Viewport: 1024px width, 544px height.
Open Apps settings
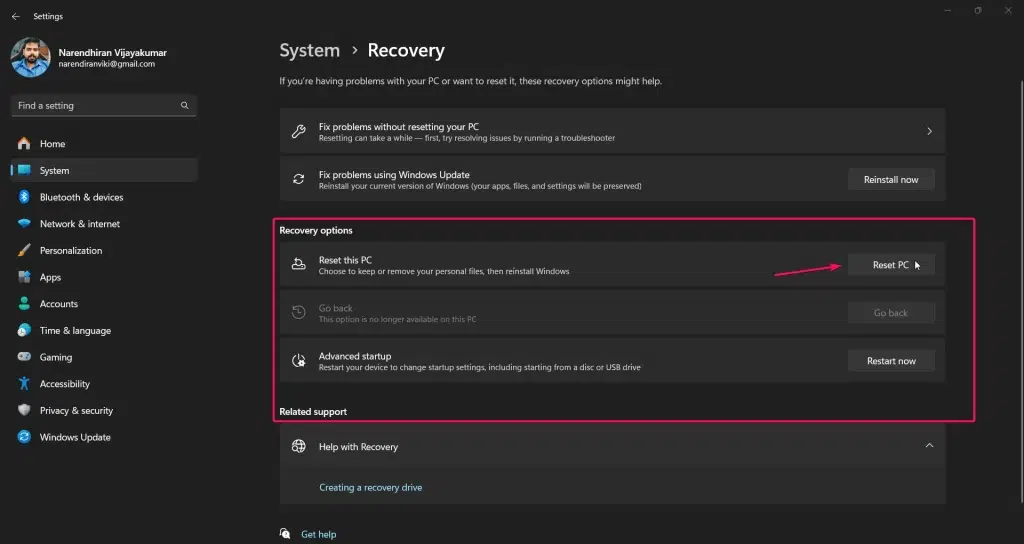(104, 278)
